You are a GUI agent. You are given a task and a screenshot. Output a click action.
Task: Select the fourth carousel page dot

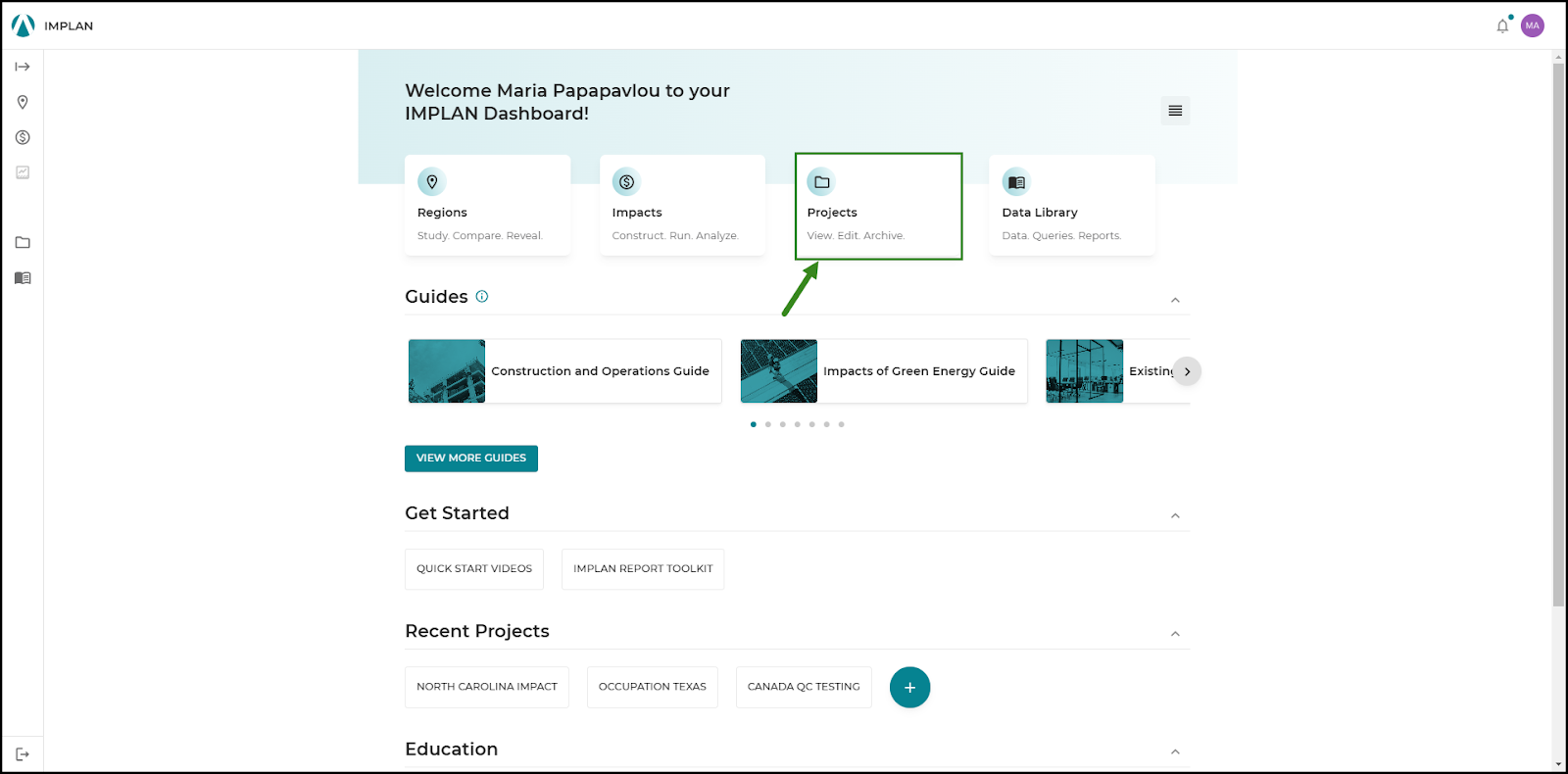[797, 424]
